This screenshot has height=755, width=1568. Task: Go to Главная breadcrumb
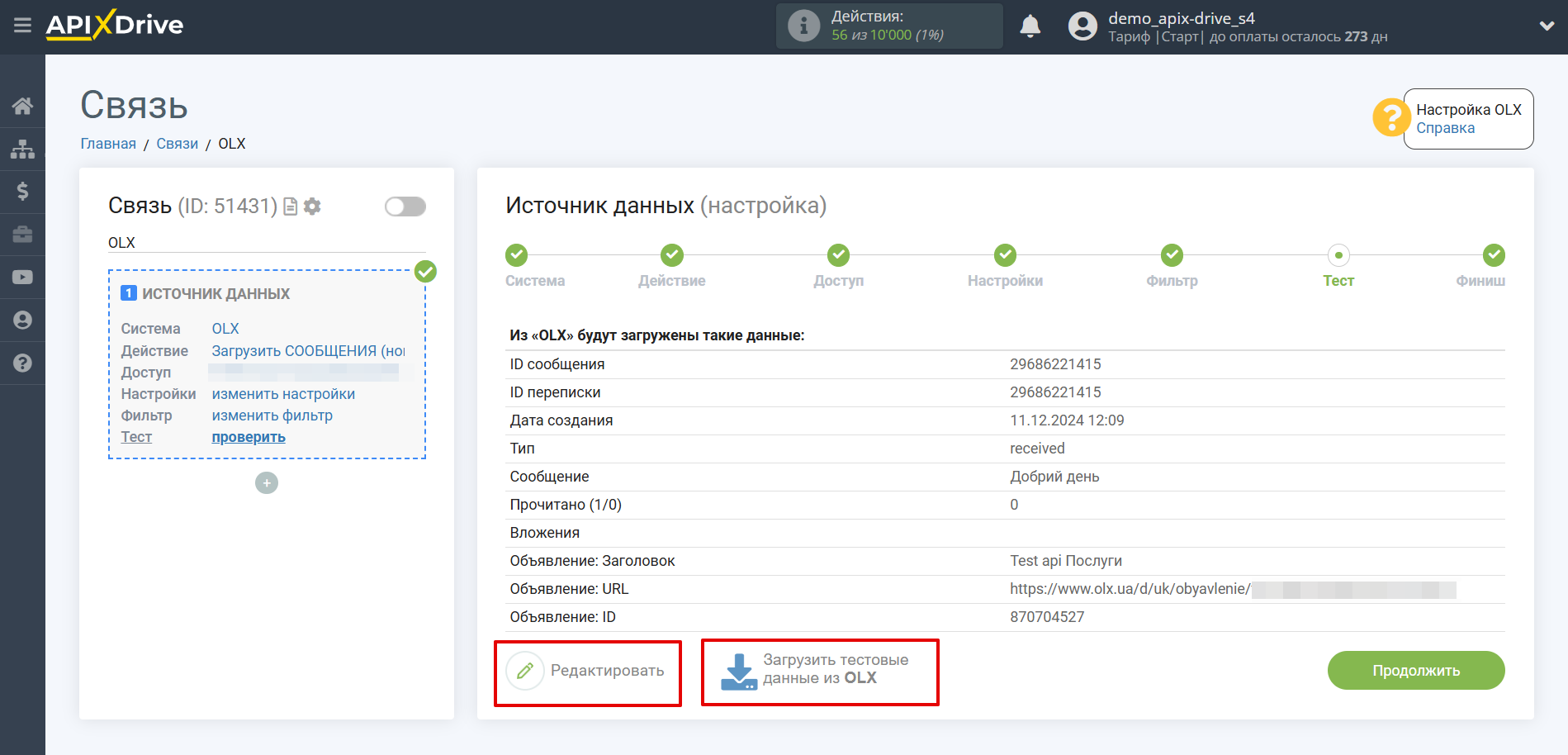point(108,144)
